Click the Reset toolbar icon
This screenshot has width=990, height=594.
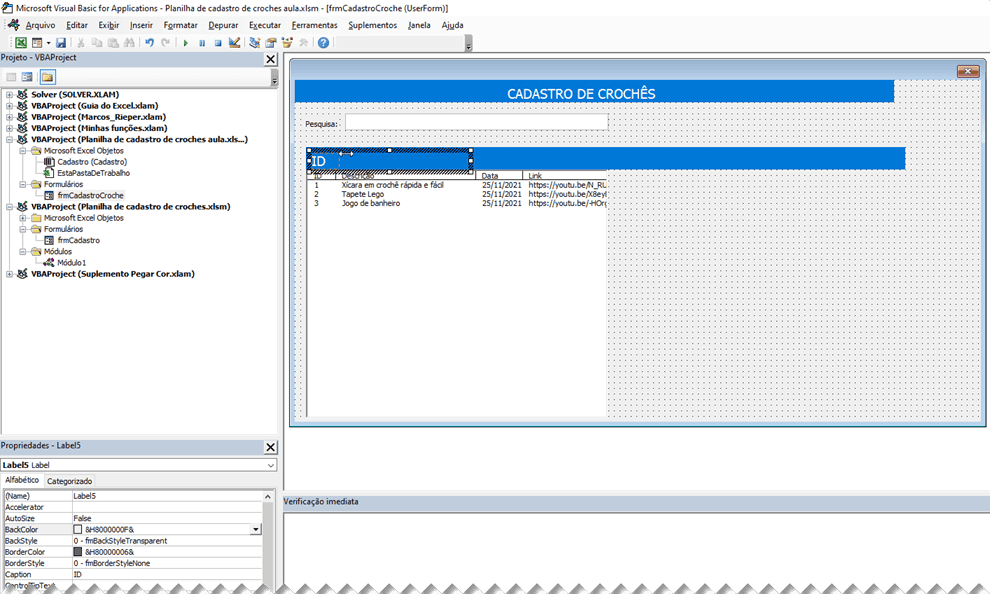[217, 42]
